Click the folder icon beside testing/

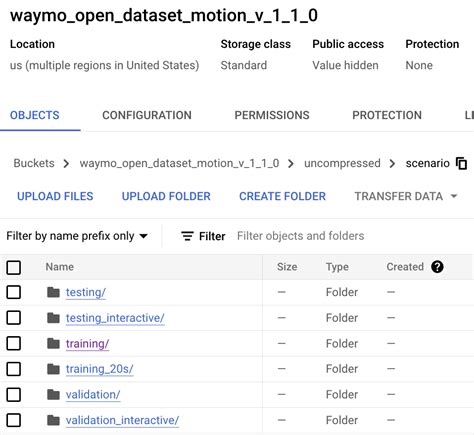(53, 292)
